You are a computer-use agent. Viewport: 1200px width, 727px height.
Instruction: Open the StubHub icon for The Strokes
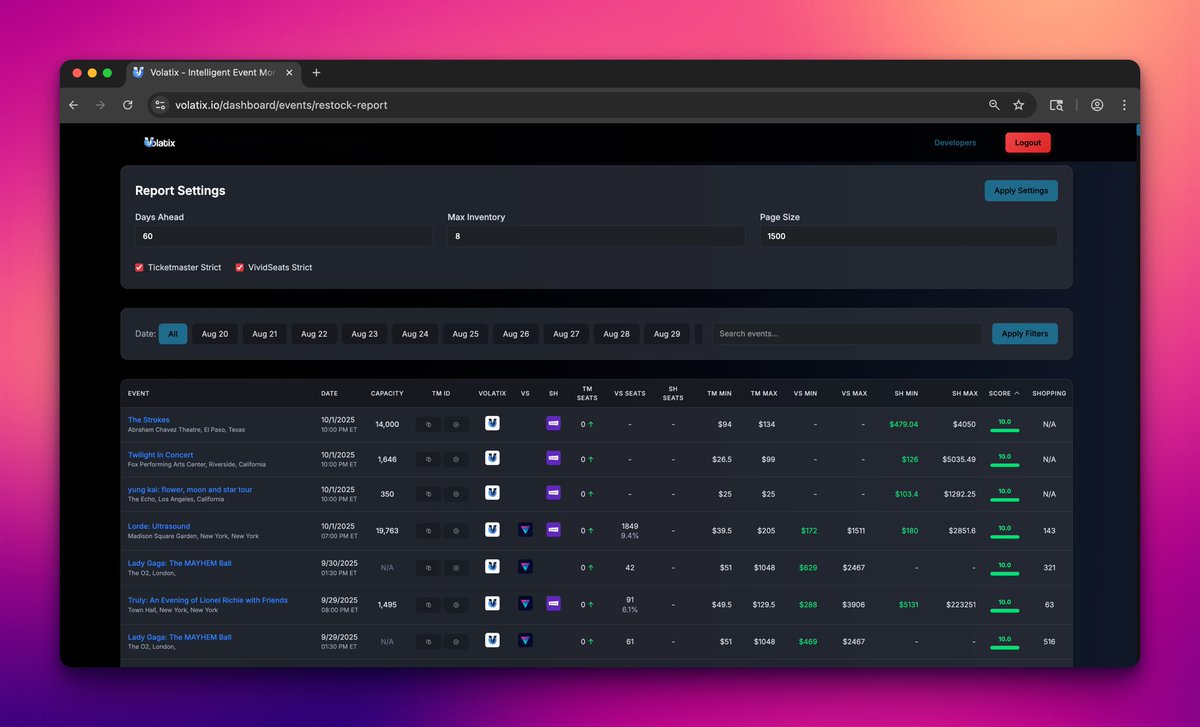click(553, 423)
